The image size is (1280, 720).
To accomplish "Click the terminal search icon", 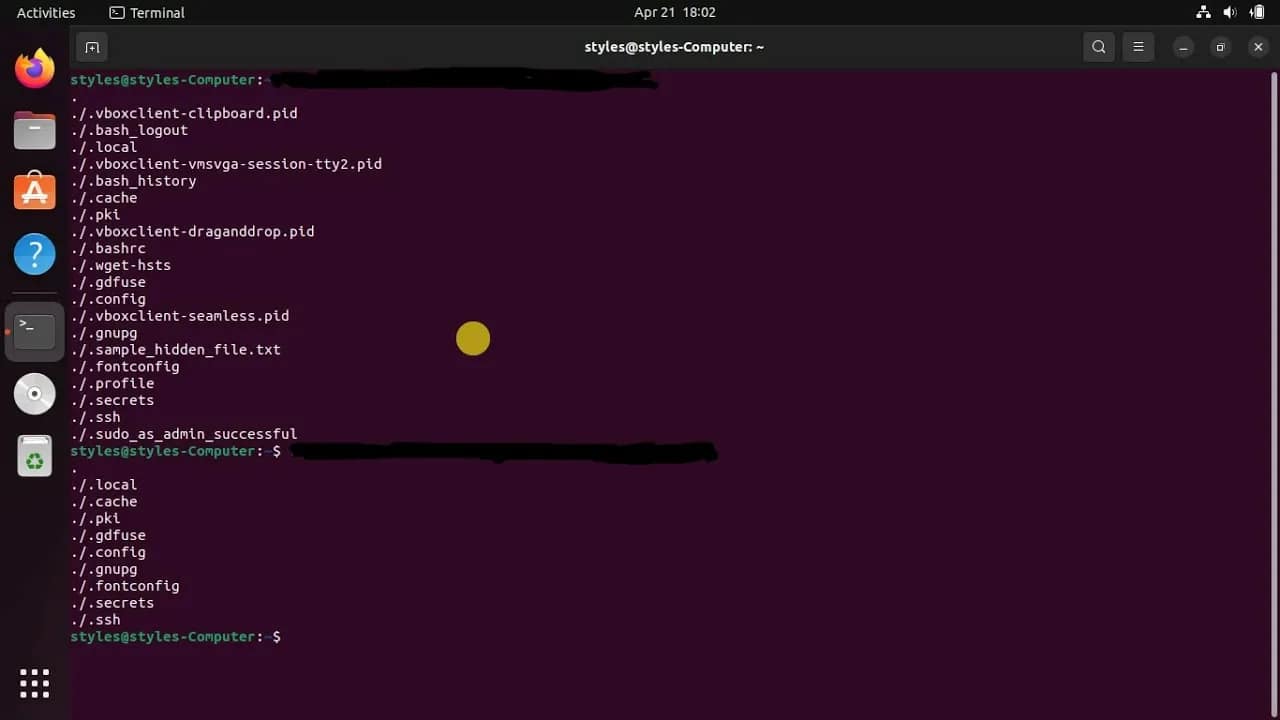I will click(x=1099, y=47).
